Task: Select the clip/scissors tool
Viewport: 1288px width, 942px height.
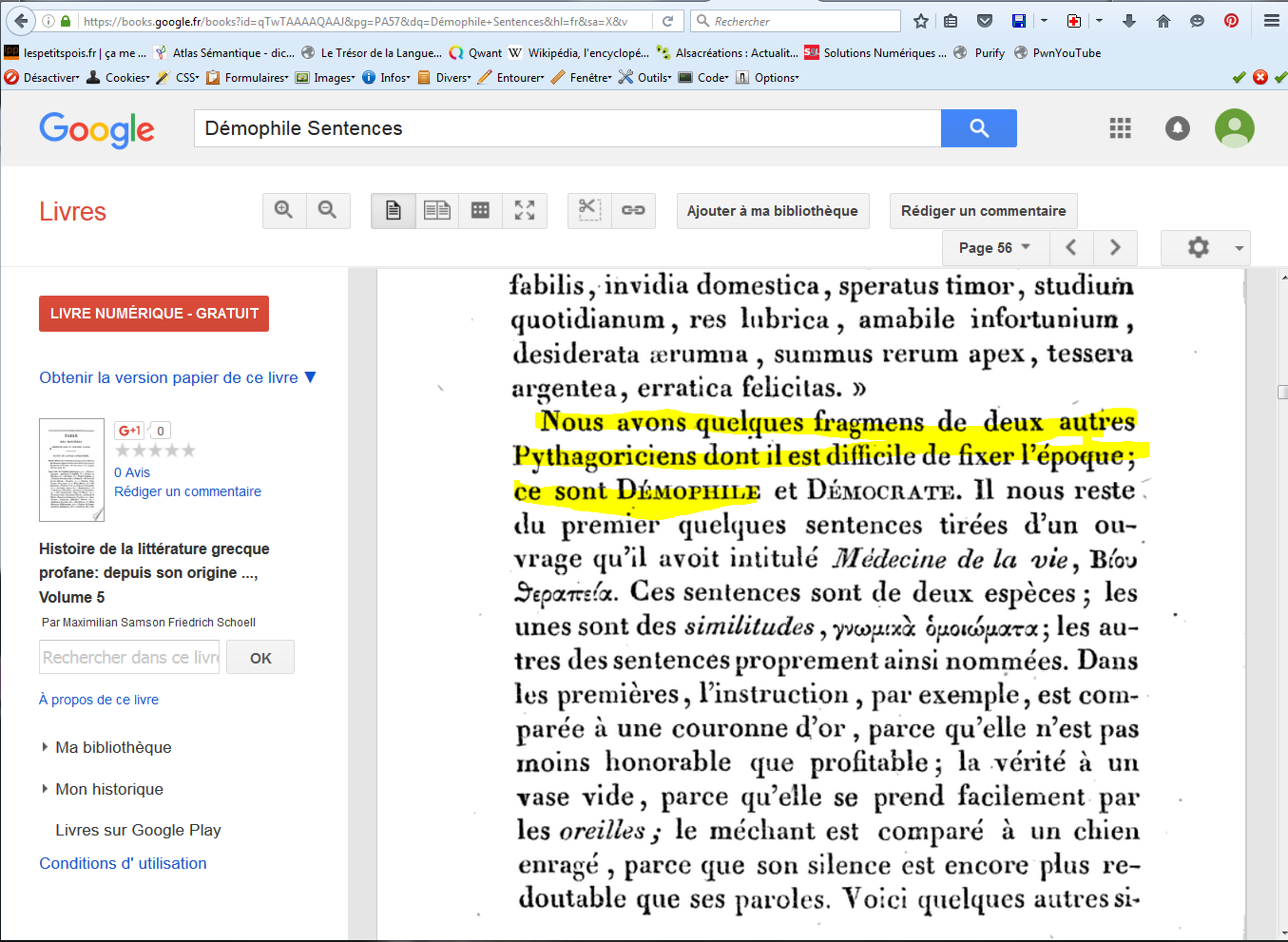Action: [x=589, y=210]
